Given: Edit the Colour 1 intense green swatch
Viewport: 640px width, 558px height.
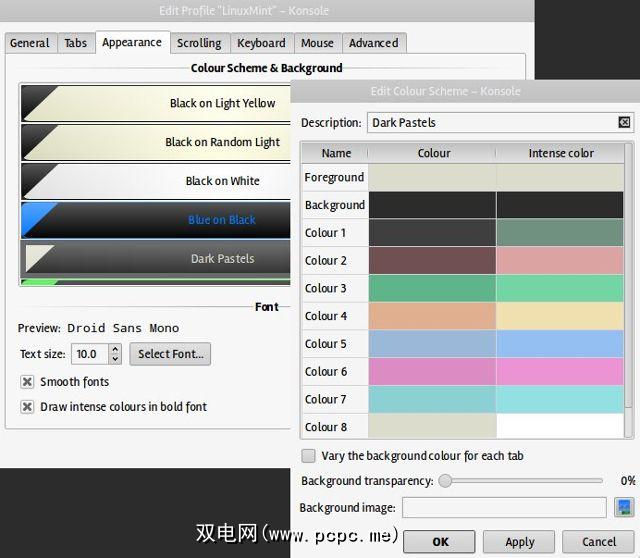Looking at the screenshot, I should coord(560,233).
